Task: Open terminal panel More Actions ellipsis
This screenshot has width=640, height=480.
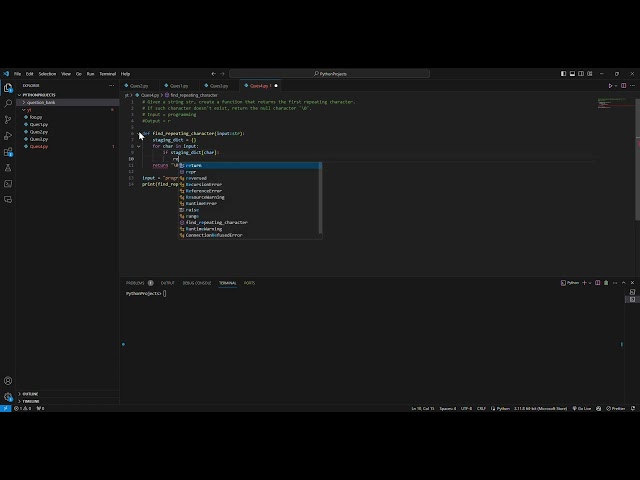Action: [615, 283]
